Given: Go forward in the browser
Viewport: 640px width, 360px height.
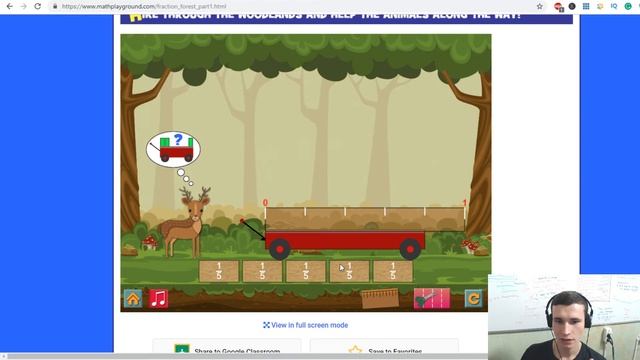Looking at the screenshot, I should click(x=24, y=6).
